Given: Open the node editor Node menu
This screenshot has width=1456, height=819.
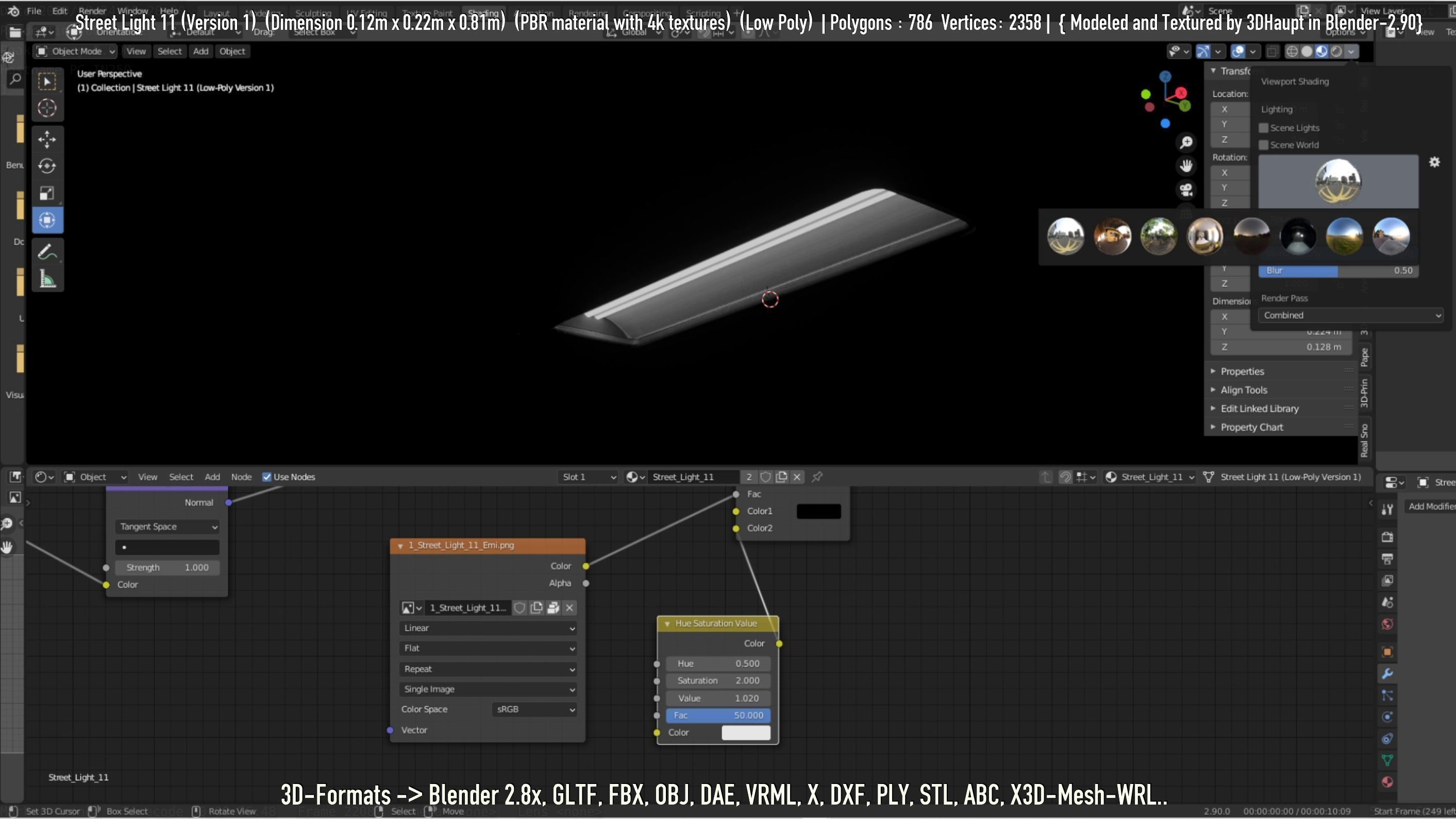Looking at the screenshot, I should pyautogui.click(x=241, y=477).
